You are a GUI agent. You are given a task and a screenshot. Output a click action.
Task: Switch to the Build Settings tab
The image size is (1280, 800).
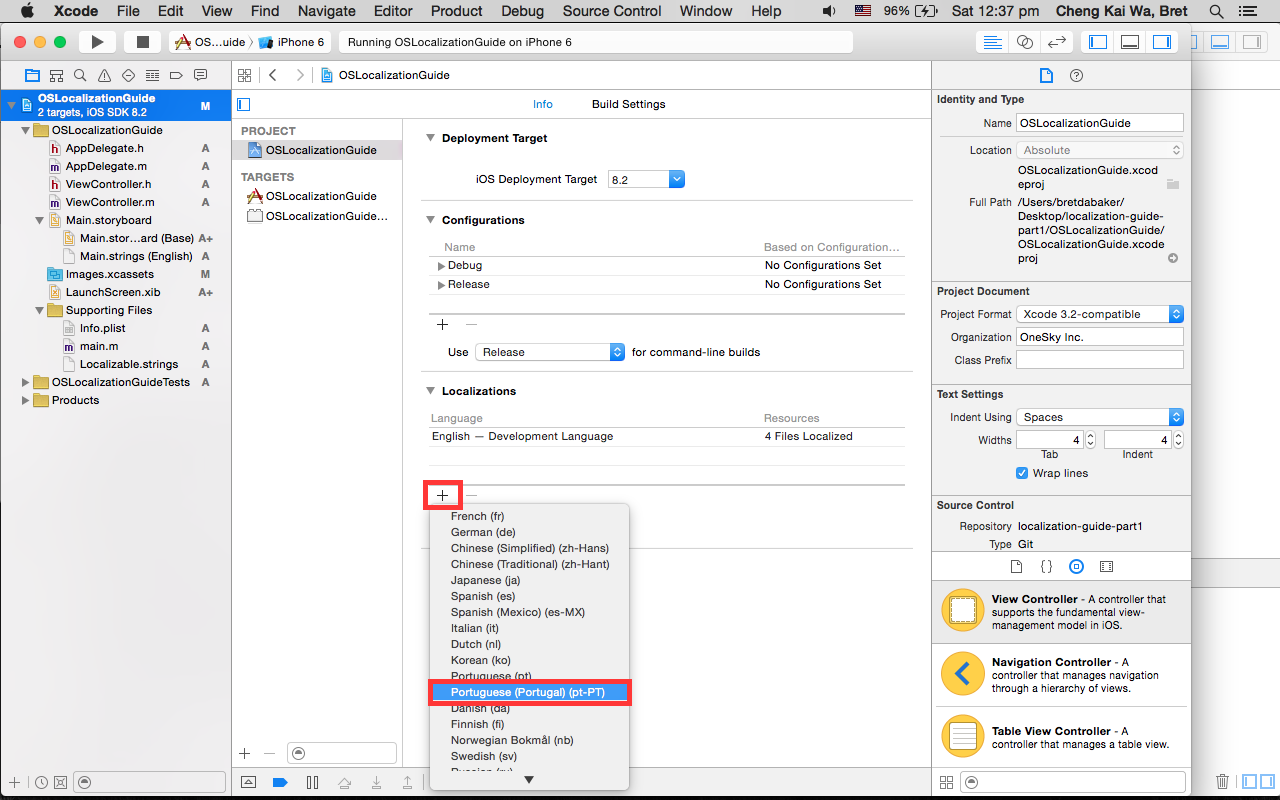click(628, 104)
